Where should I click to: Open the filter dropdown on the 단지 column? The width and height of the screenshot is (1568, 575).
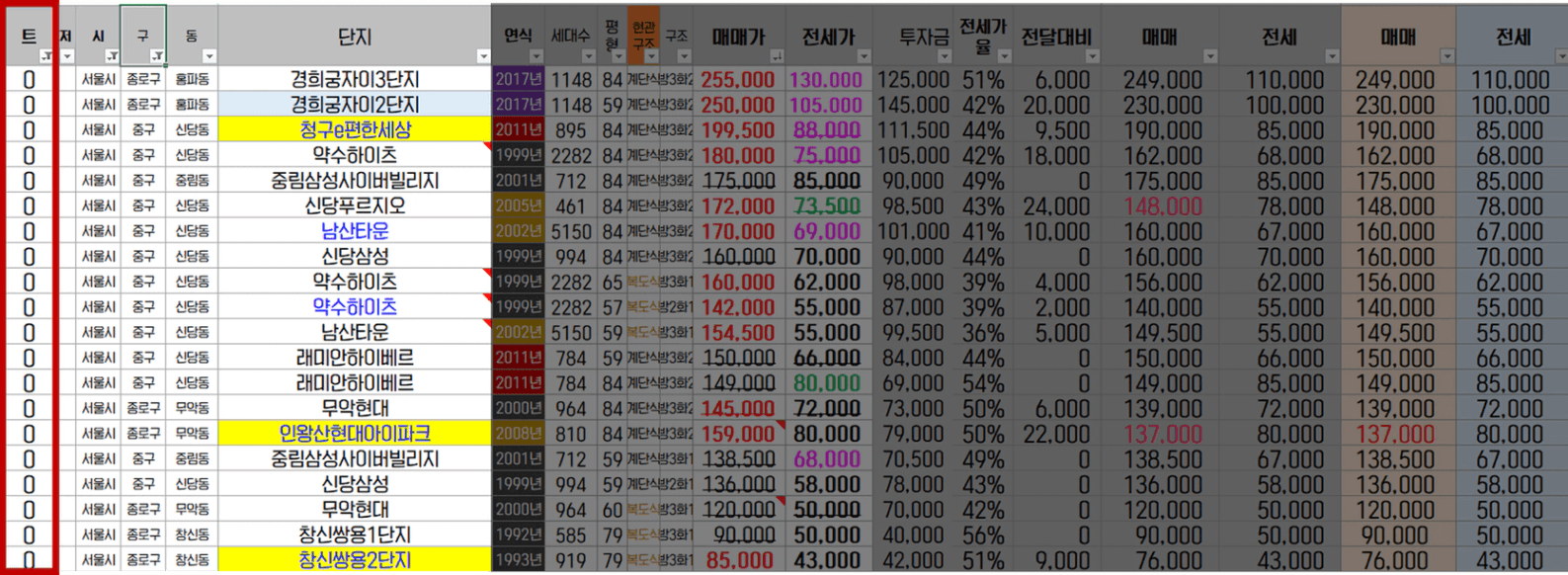[483, 56]
